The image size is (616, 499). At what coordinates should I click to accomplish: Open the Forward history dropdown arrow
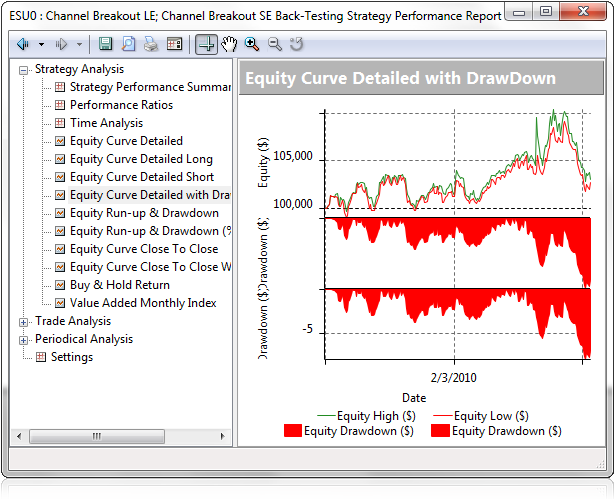click(79, 44)
